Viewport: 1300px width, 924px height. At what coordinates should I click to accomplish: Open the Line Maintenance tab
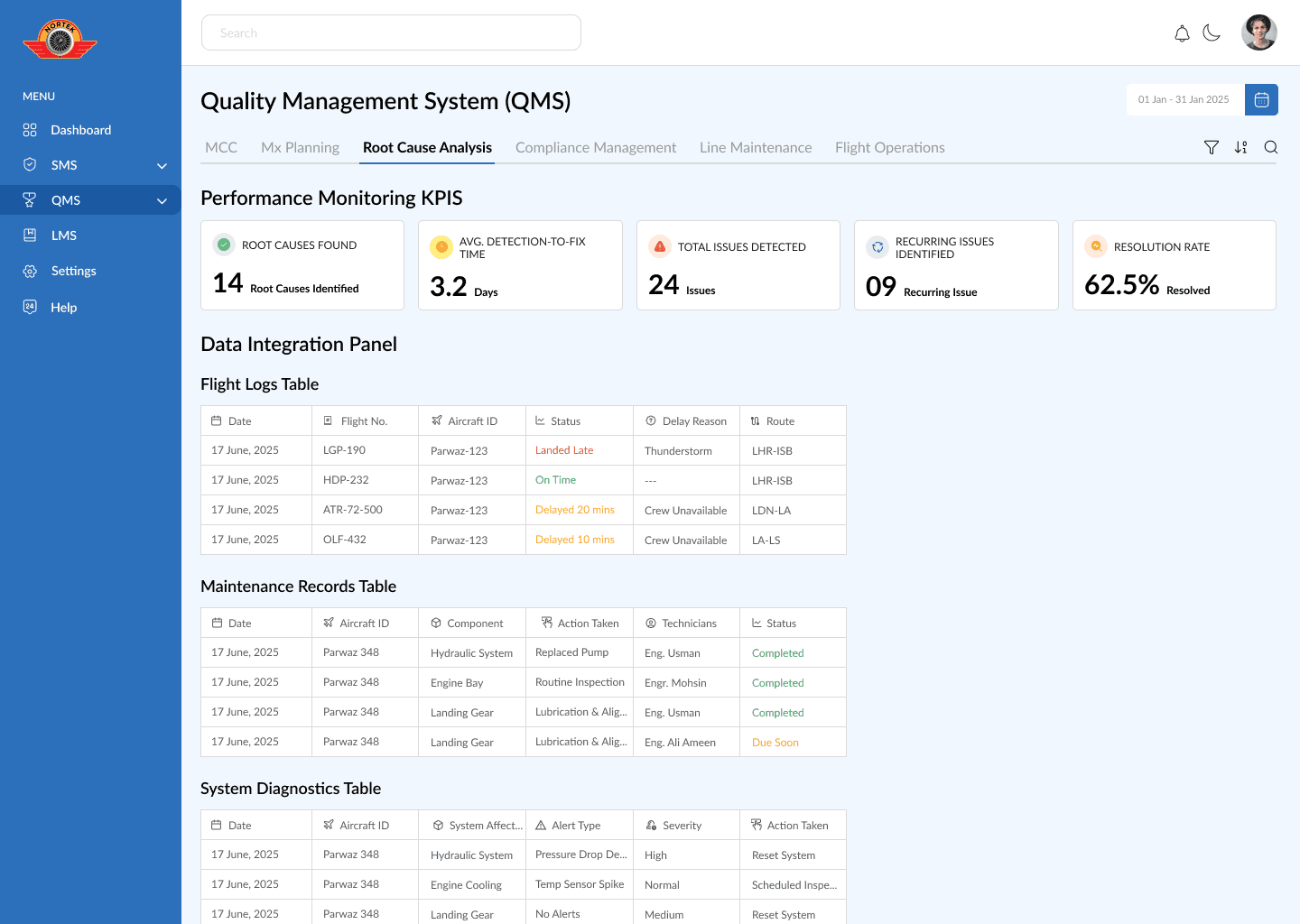pyautogui.click(x=756, y=148)
